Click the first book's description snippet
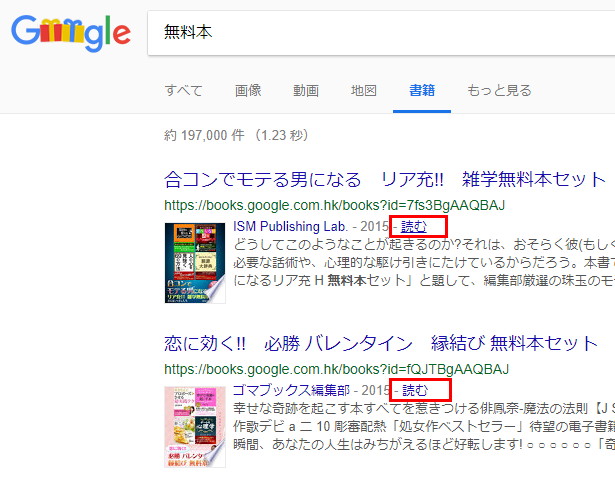615x489 pixels. tap(424, 262)
